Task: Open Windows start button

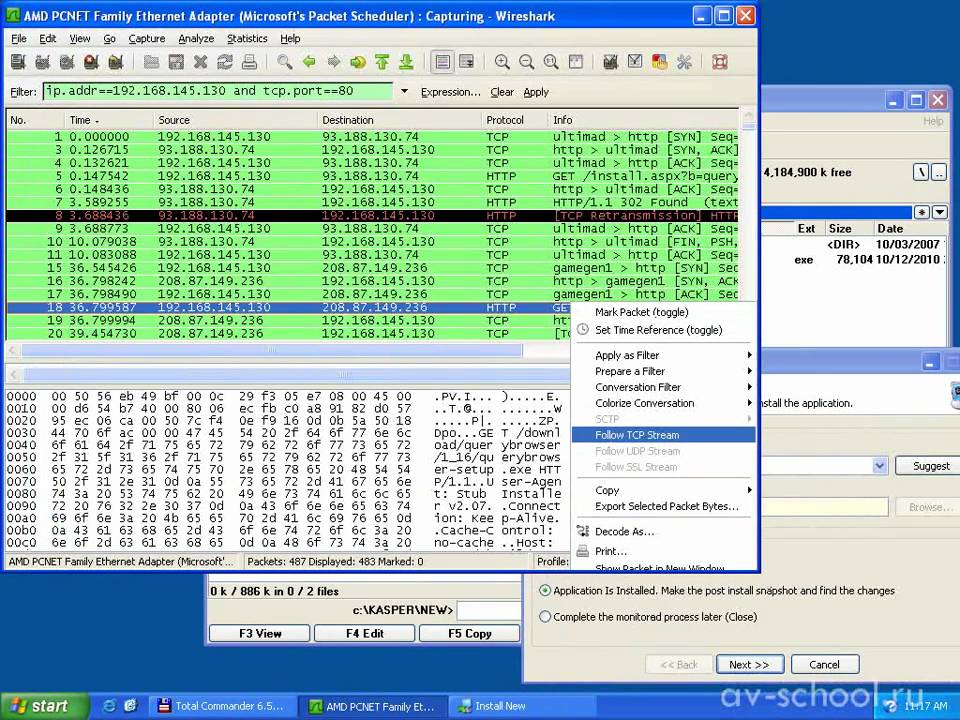Action: [x=44, y=706]
